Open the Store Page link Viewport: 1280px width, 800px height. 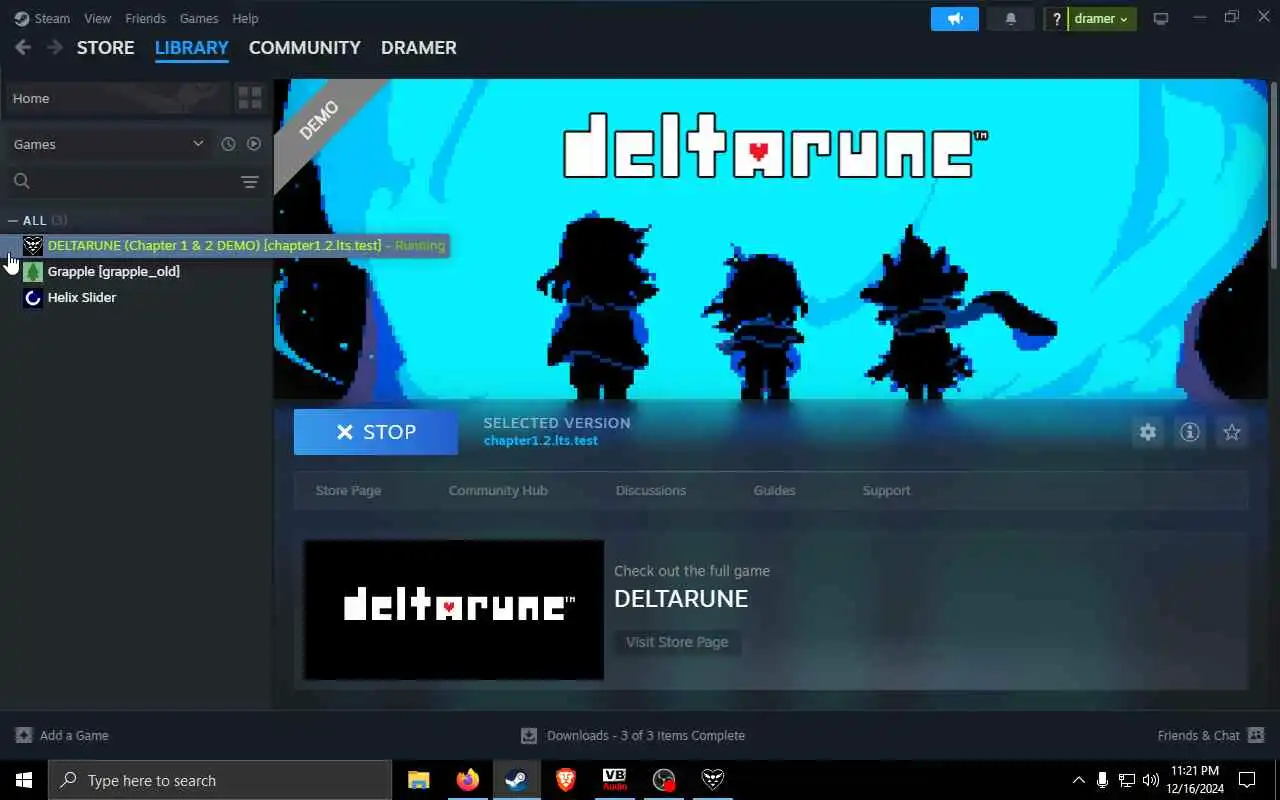[x=348, y=490]
